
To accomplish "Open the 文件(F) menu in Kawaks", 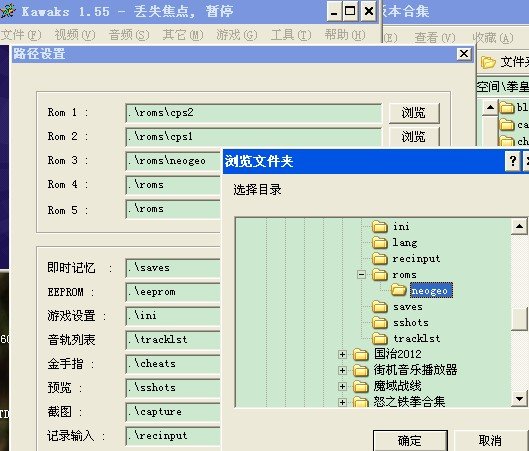I will click(x=21, y=35).
